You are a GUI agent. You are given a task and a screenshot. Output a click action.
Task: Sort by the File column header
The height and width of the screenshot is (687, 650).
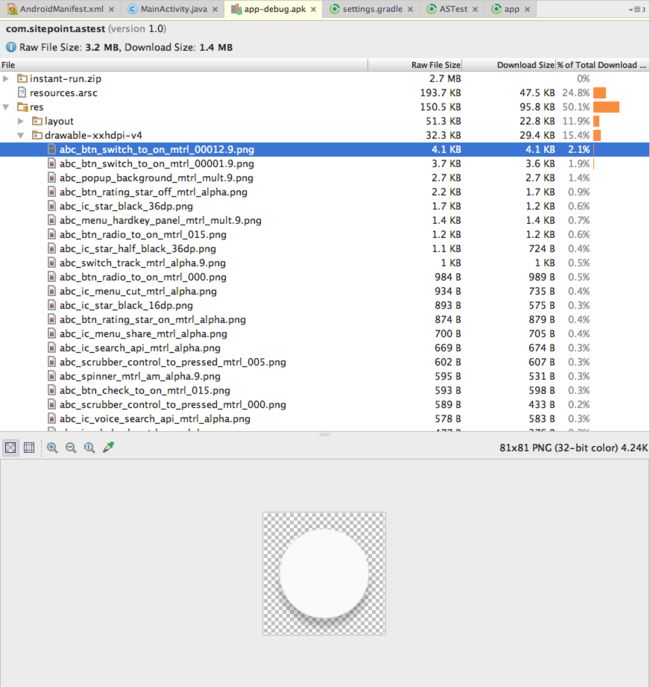tap(184, 65)
